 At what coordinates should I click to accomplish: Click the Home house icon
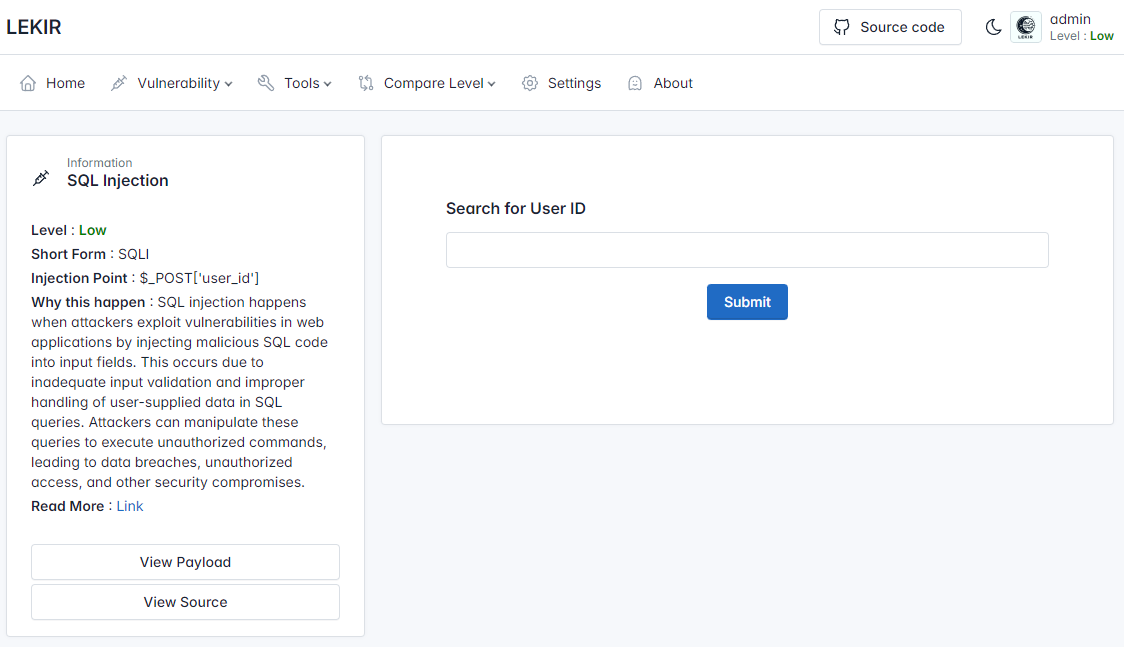28,83
